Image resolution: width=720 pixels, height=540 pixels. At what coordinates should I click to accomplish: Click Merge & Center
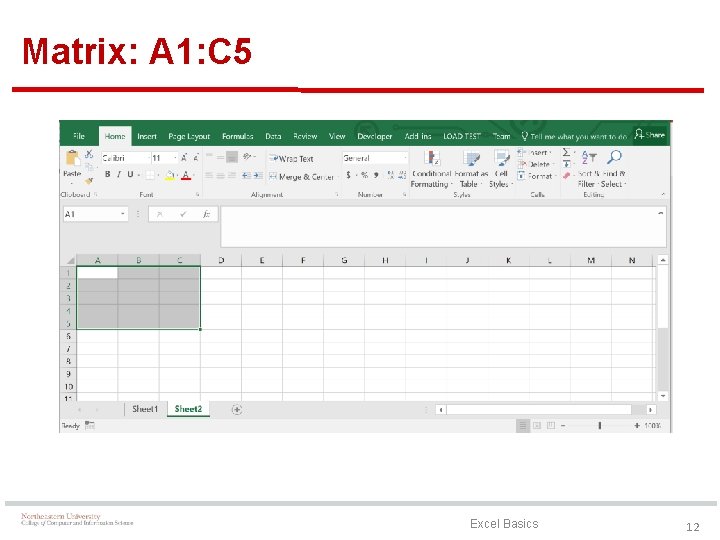pos(302,177)
